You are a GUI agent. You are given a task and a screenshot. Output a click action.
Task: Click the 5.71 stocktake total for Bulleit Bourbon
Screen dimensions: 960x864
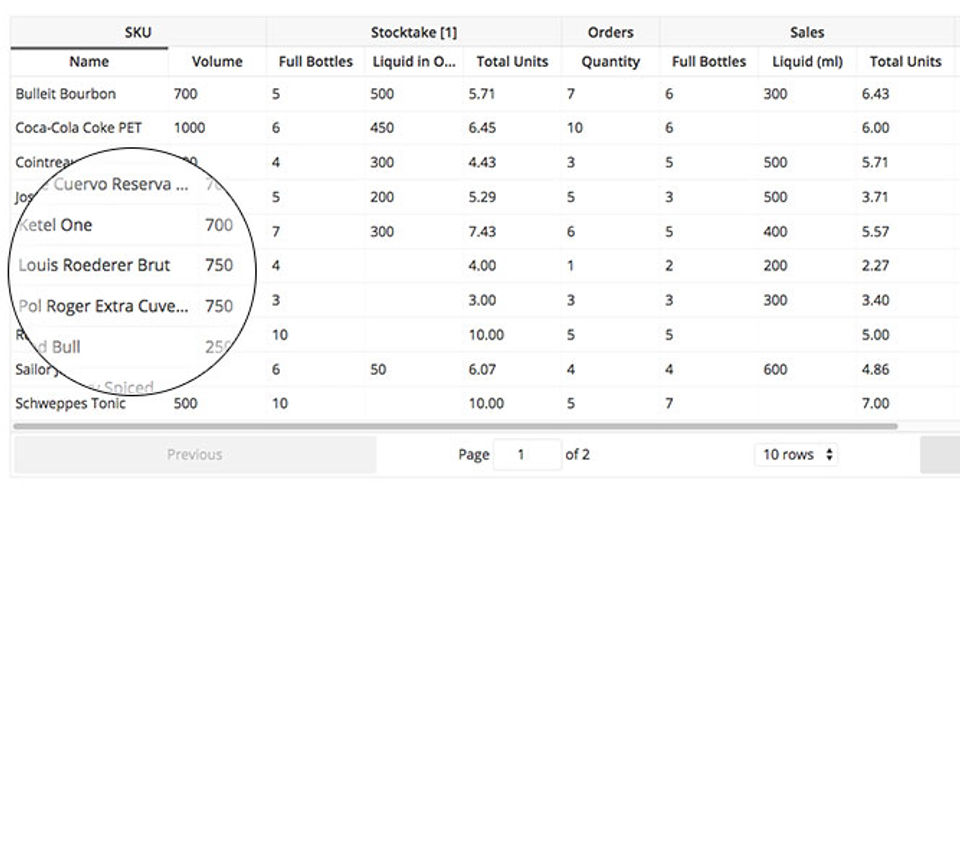click(x=482, y=94)
